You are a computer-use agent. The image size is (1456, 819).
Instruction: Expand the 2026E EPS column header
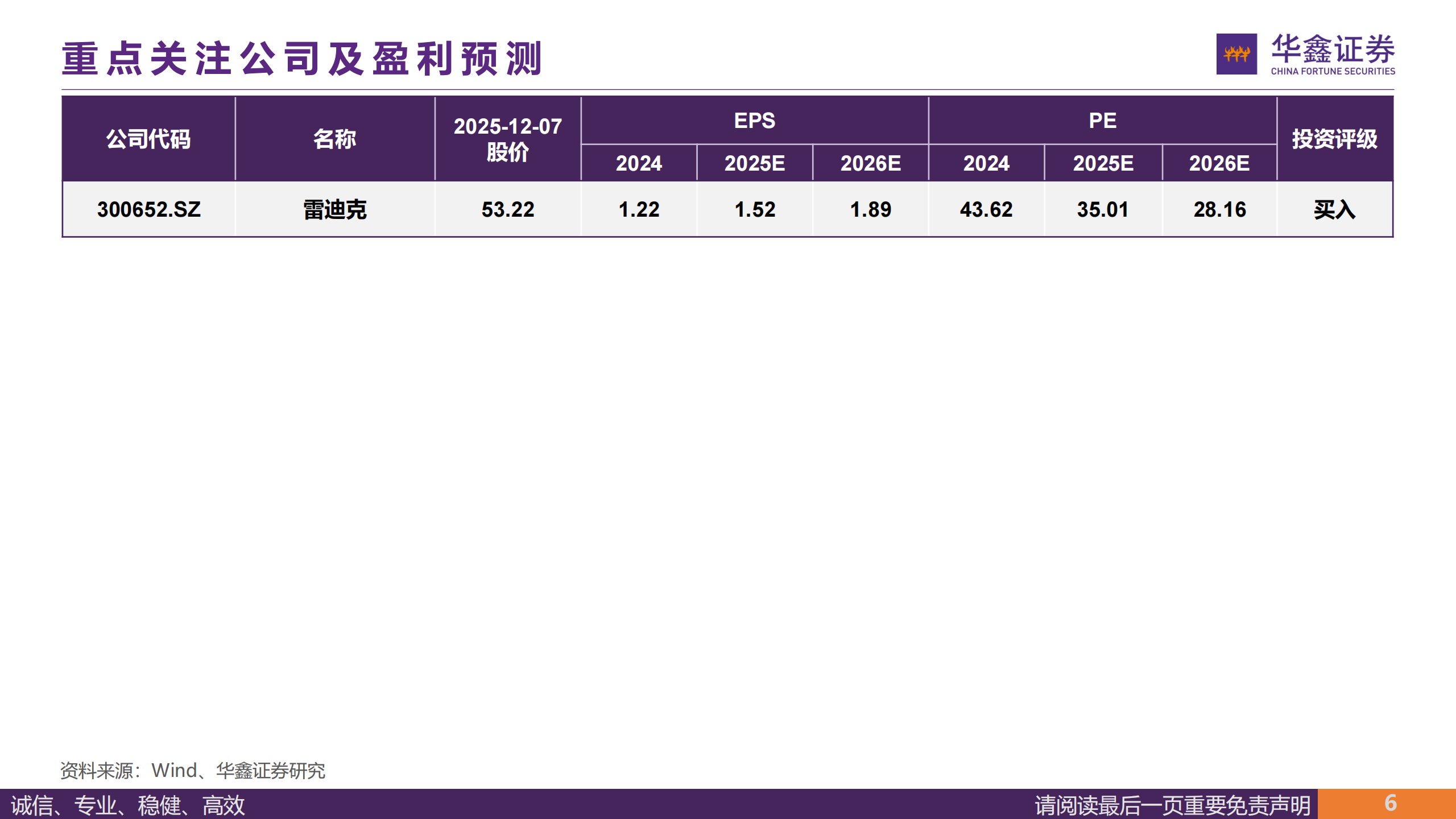(x=870, y=165)
